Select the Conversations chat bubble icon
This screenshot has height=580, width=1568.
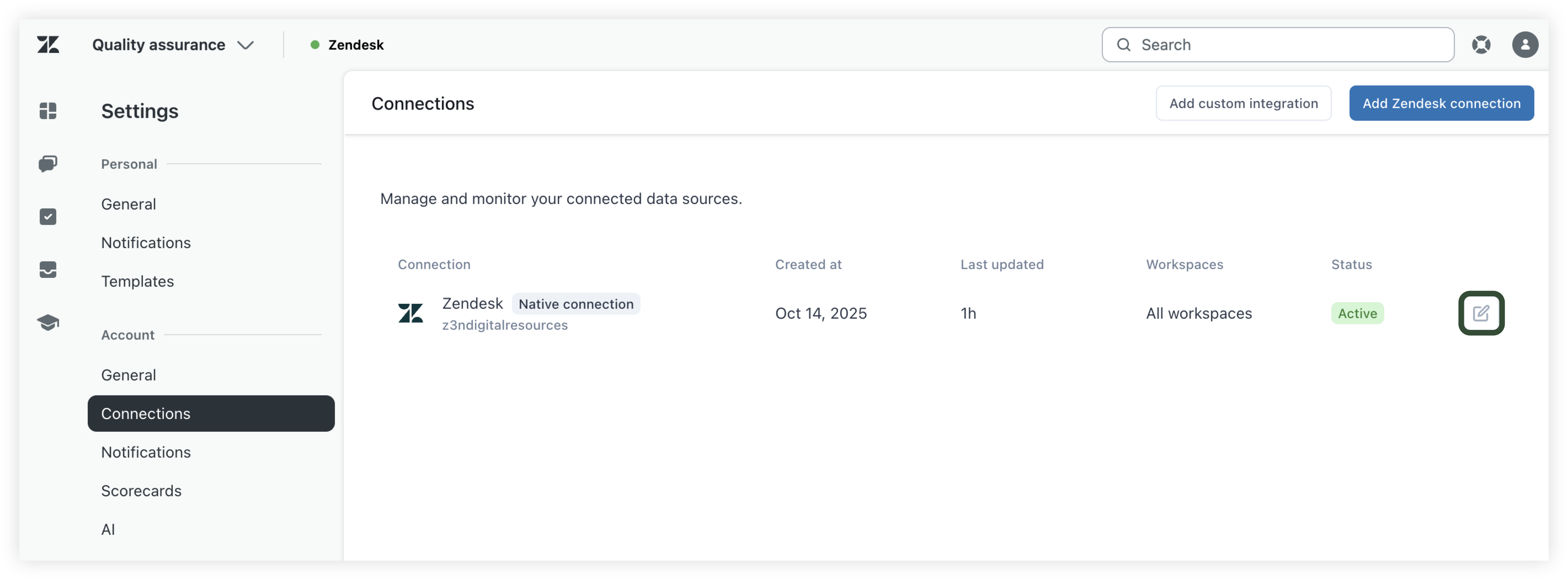click(x=48, y=163)
